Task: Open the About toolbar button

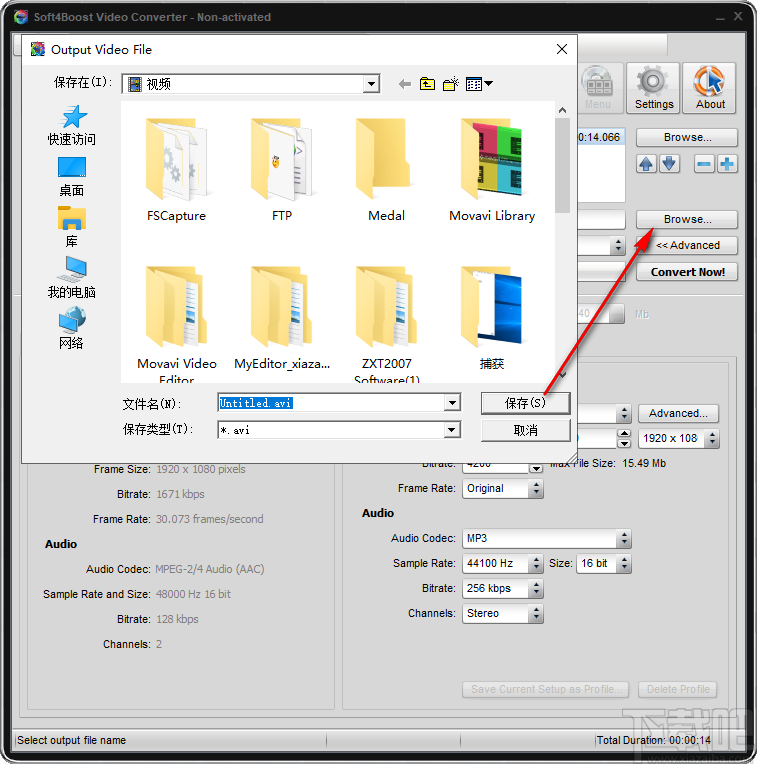Action: [x=709, y=88]
